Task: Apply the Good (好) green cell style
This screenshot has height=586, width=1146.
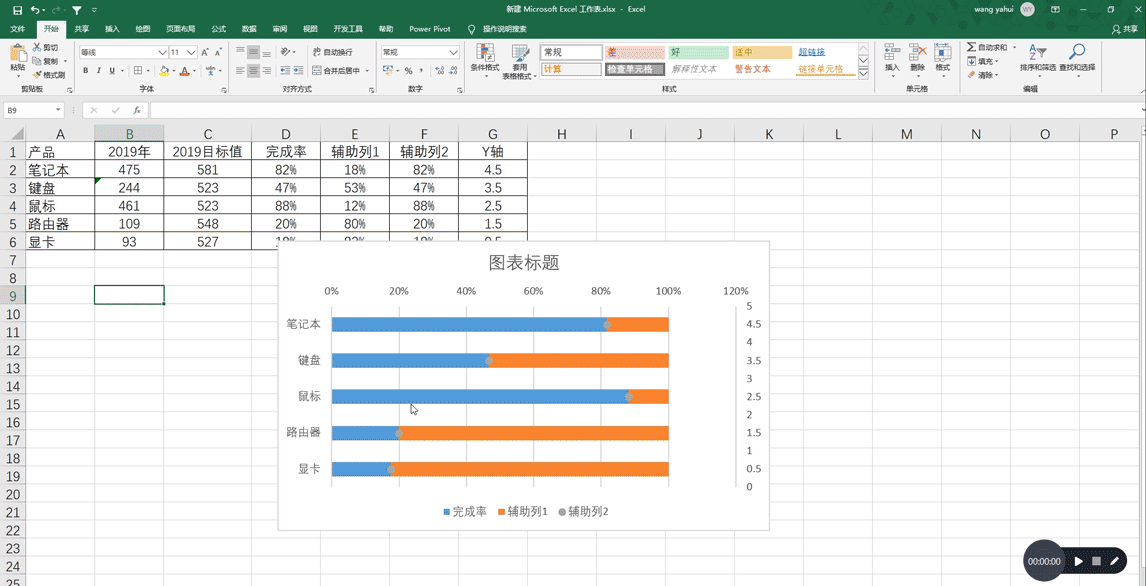Action: pyautogui.click(x=699, y=52)
